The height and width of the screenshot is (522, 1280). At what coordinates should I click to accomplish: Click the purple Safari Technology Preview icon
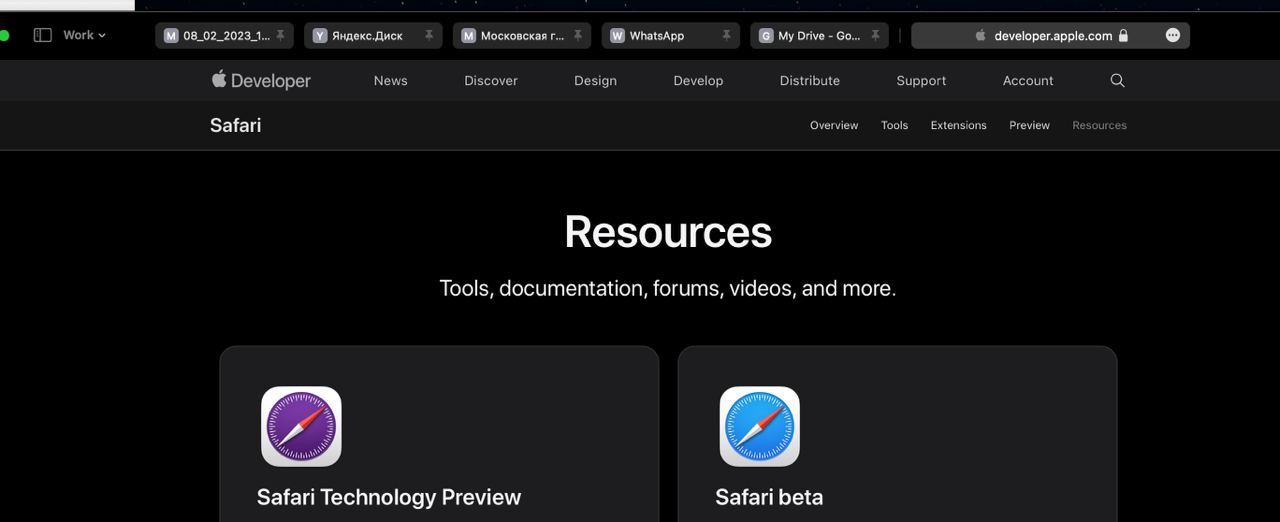coord(301,427)
